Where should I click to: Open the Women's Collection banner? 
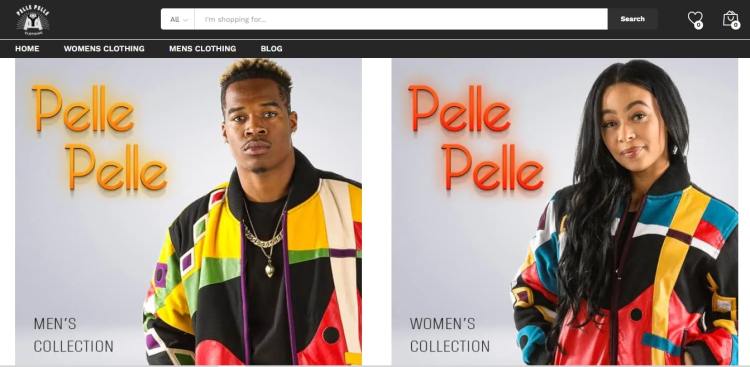[x=564, y=212]
